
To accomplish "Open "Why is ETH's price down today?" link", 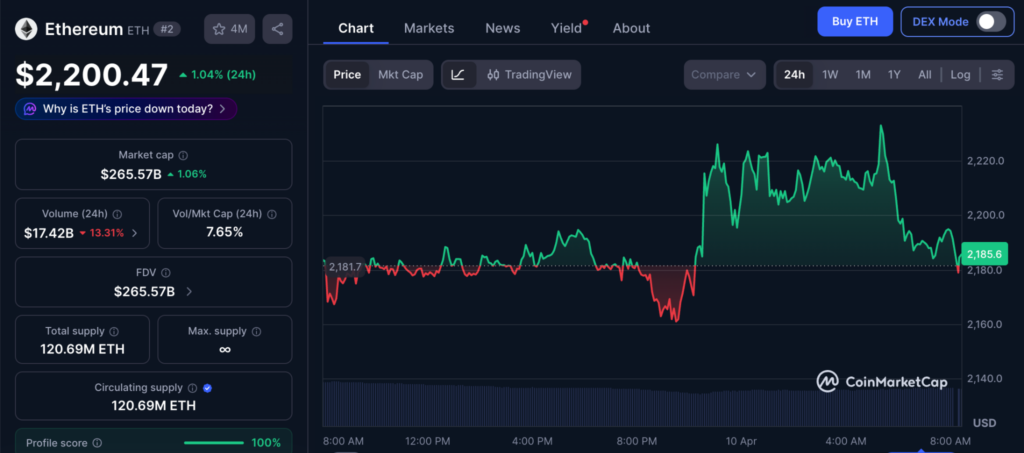I will pyautogui.click(x=126, y=109).
